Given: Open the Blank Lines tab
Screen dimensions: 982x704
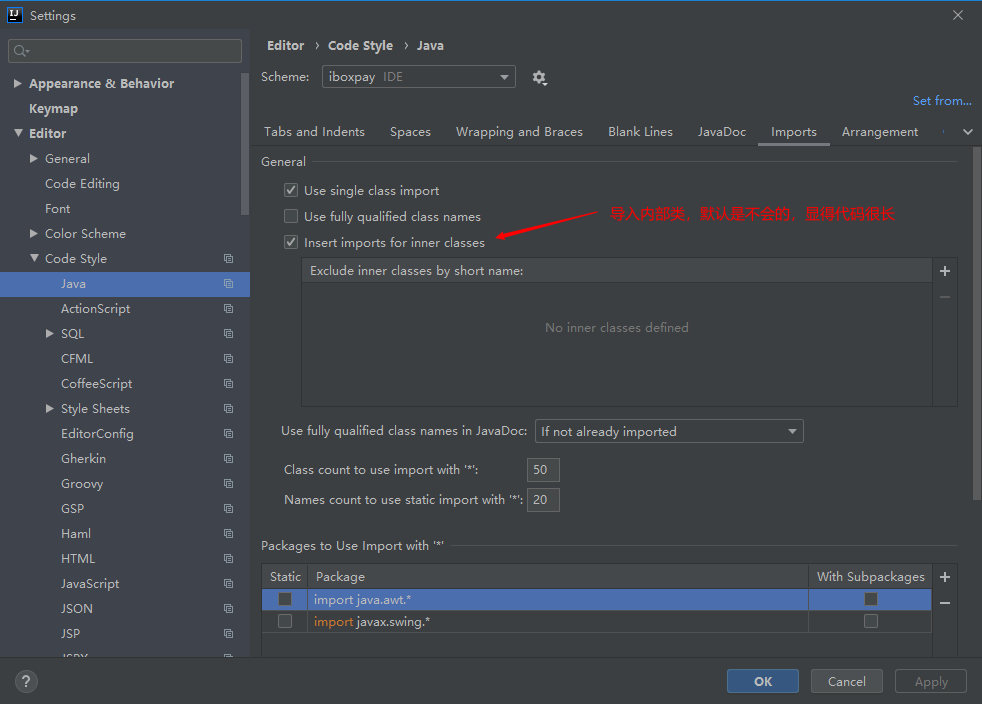Looking at the screenshot, I should click(640, 131).
